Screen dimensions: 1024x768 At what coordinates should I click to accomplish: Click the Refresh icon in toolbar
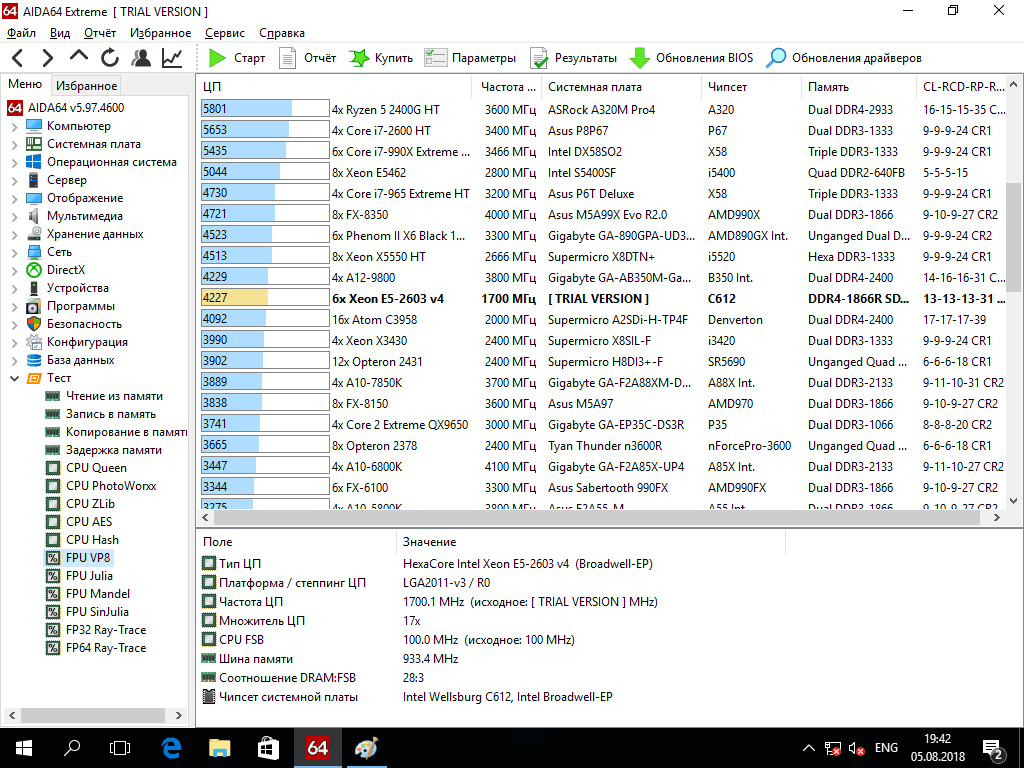110,58
